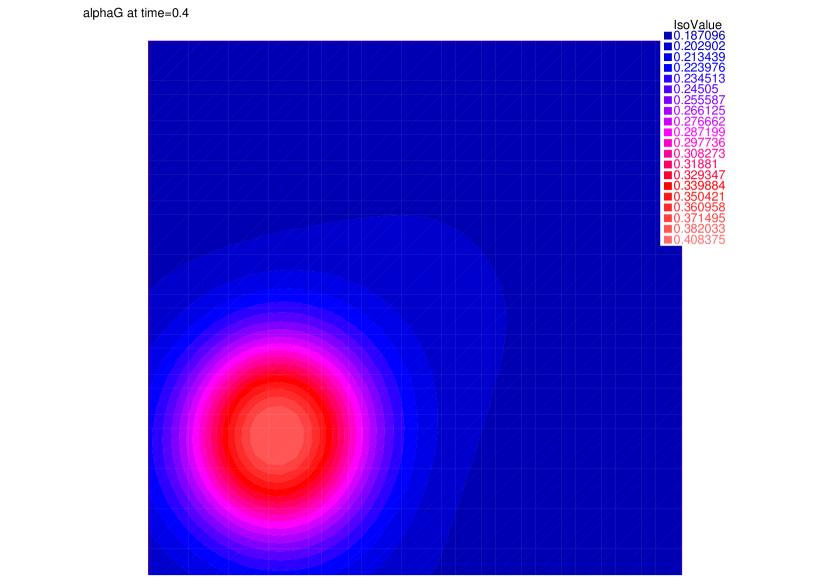Select the color swatch beside 0.187096

point(668,35)
